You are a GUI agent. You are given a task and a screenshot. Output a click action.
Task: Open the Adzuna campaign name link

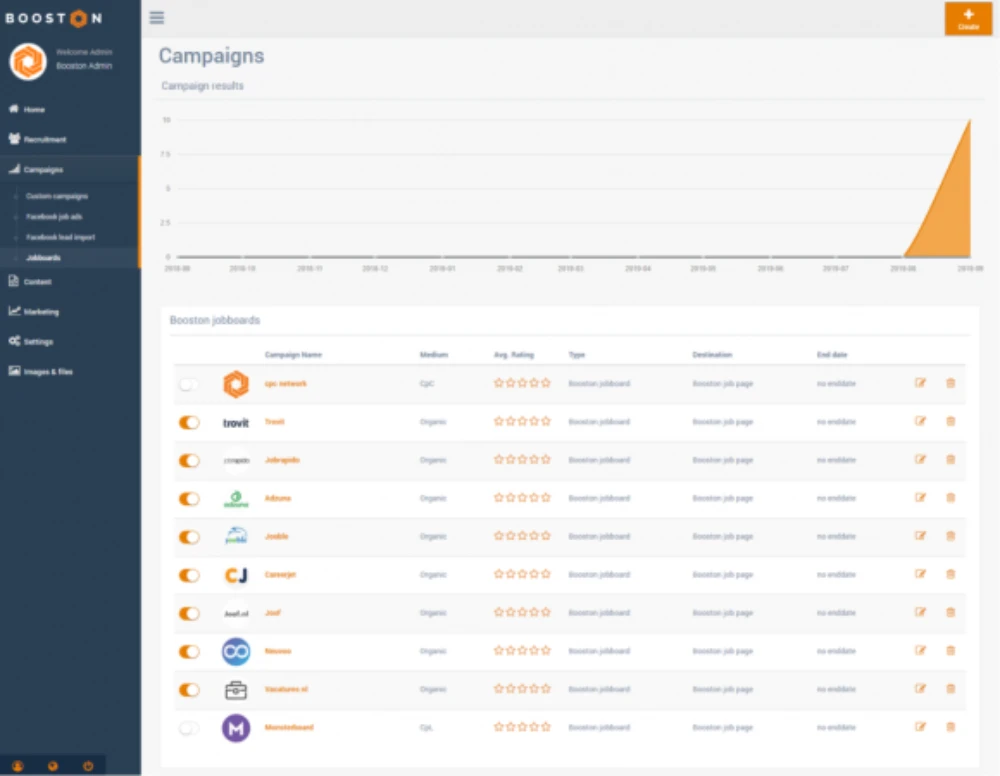tap(278, 498)
